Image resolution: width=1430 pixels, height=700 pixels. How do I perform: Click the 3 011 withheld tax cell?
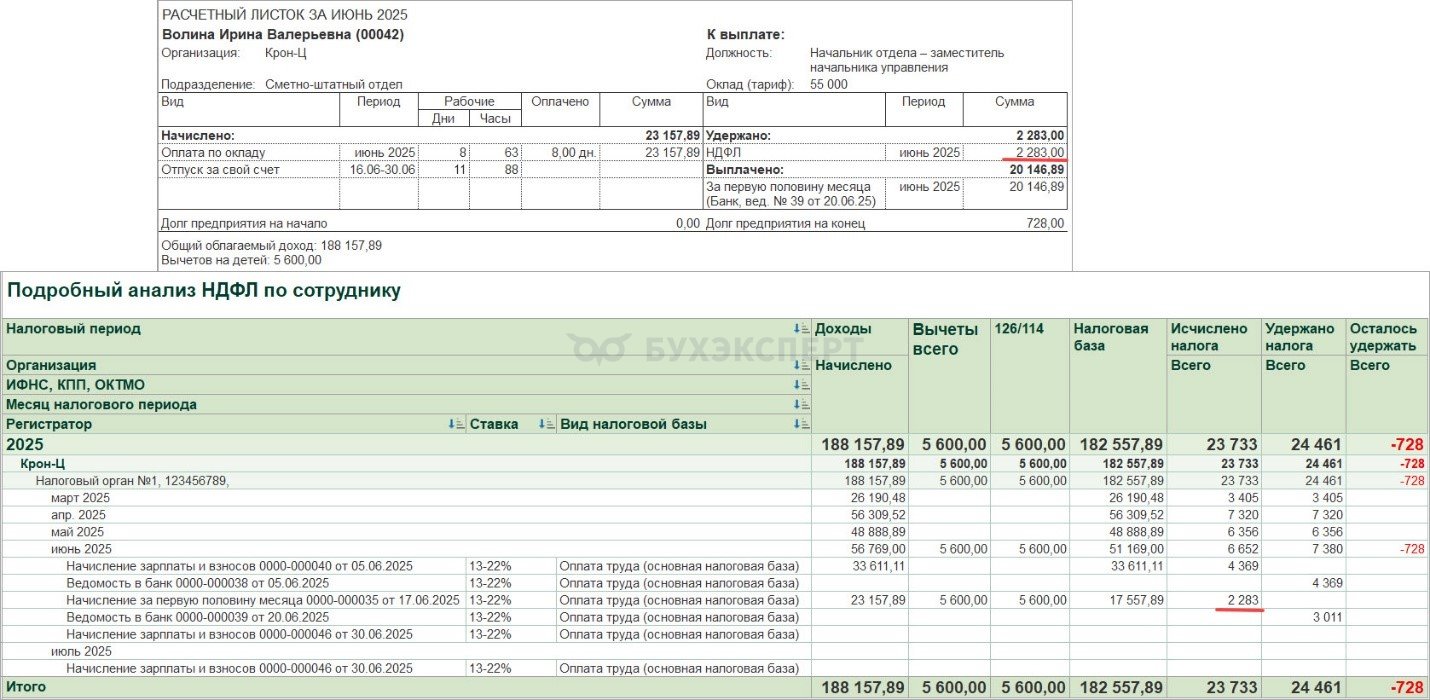tap(1327, 617)
